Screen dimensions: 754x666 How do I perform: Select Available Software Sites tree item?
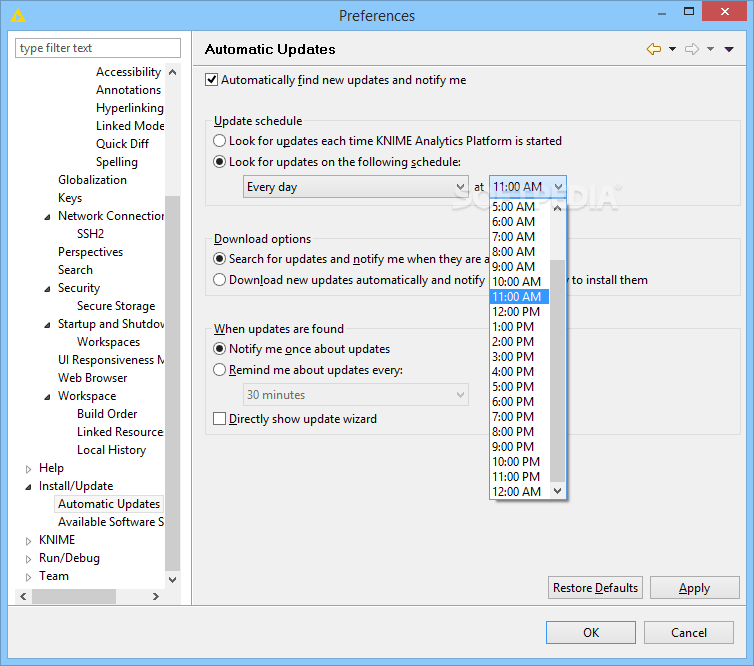pyautogui.click(x=111, y=522)
